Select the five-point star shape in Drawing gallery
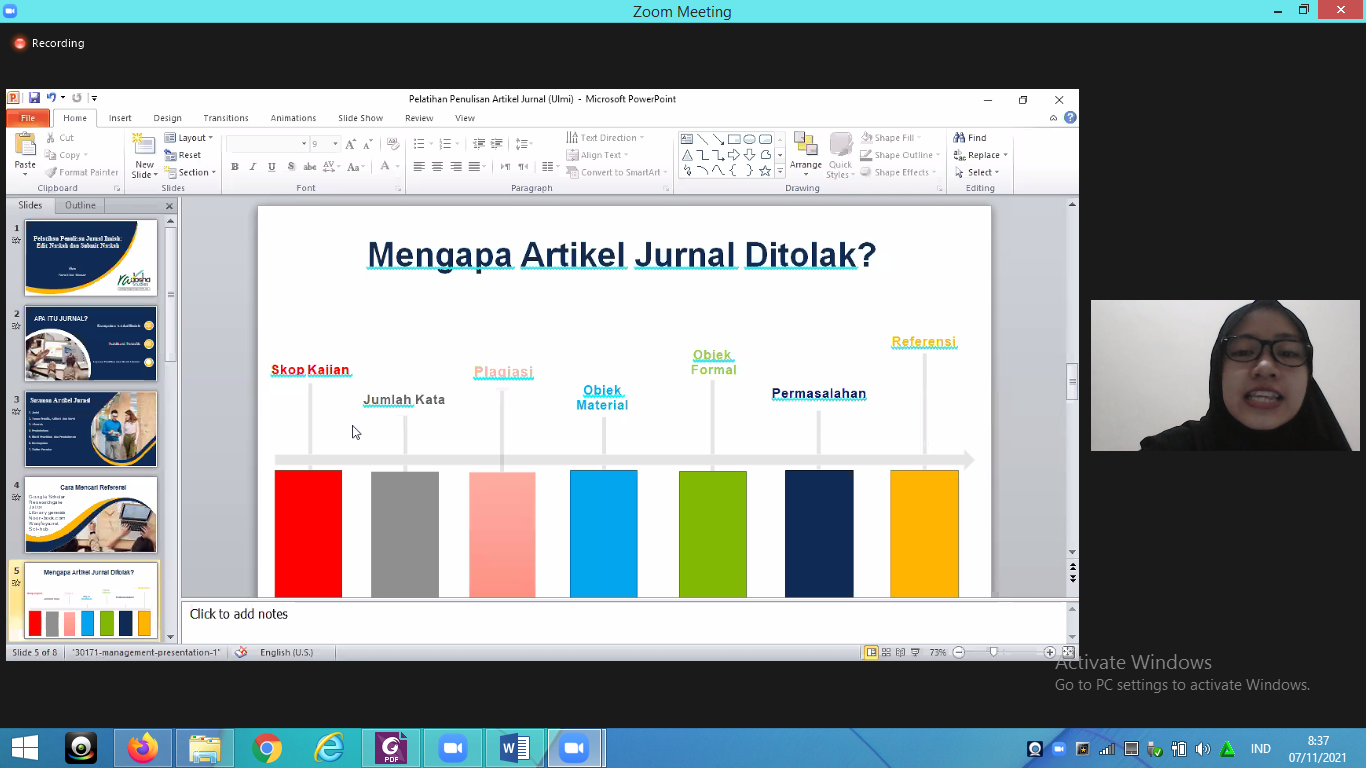Viewport: 1366px width, 768px height. (765, 171)
